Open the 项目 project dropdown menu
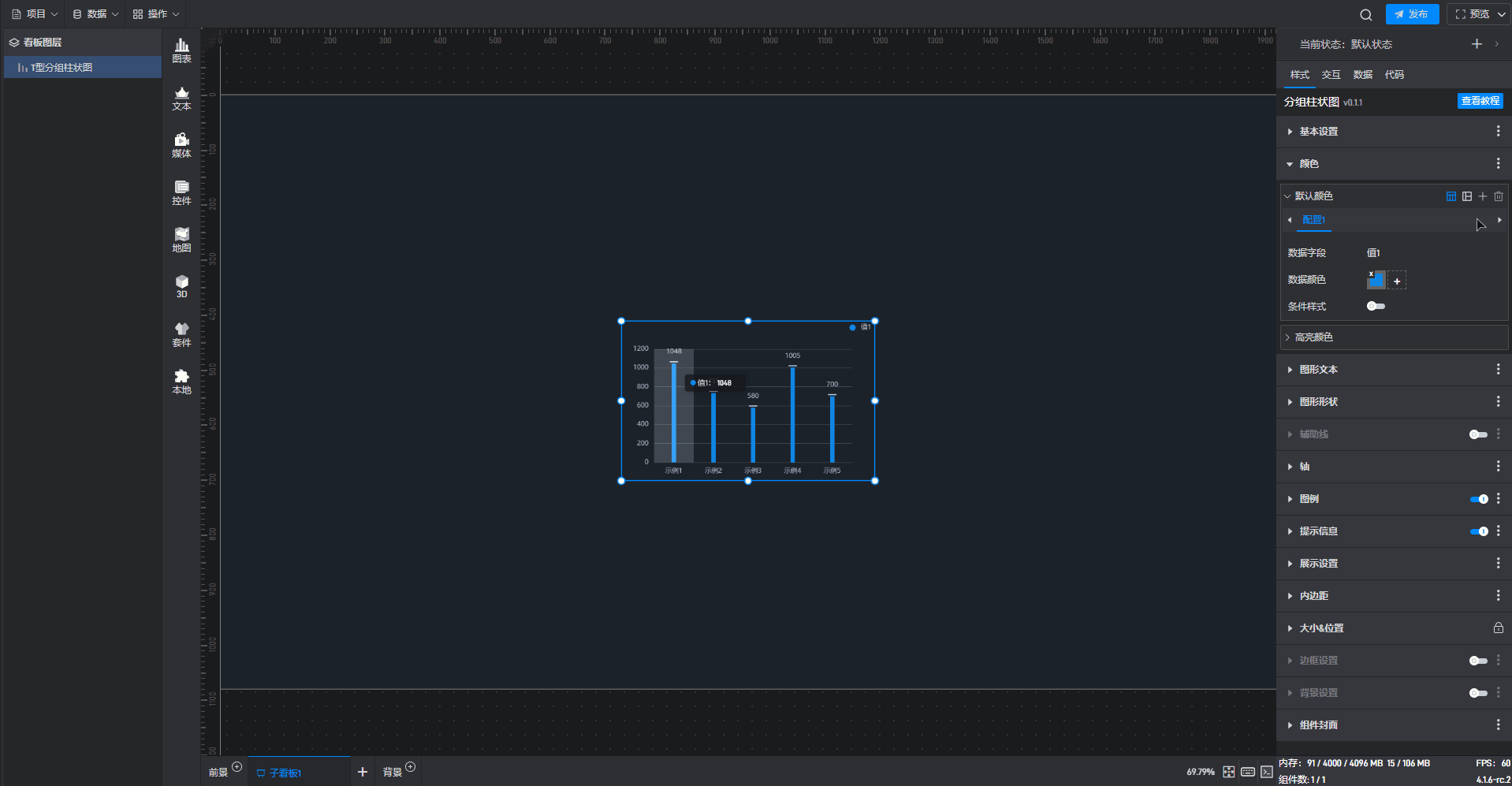 [x=35, y=14]
